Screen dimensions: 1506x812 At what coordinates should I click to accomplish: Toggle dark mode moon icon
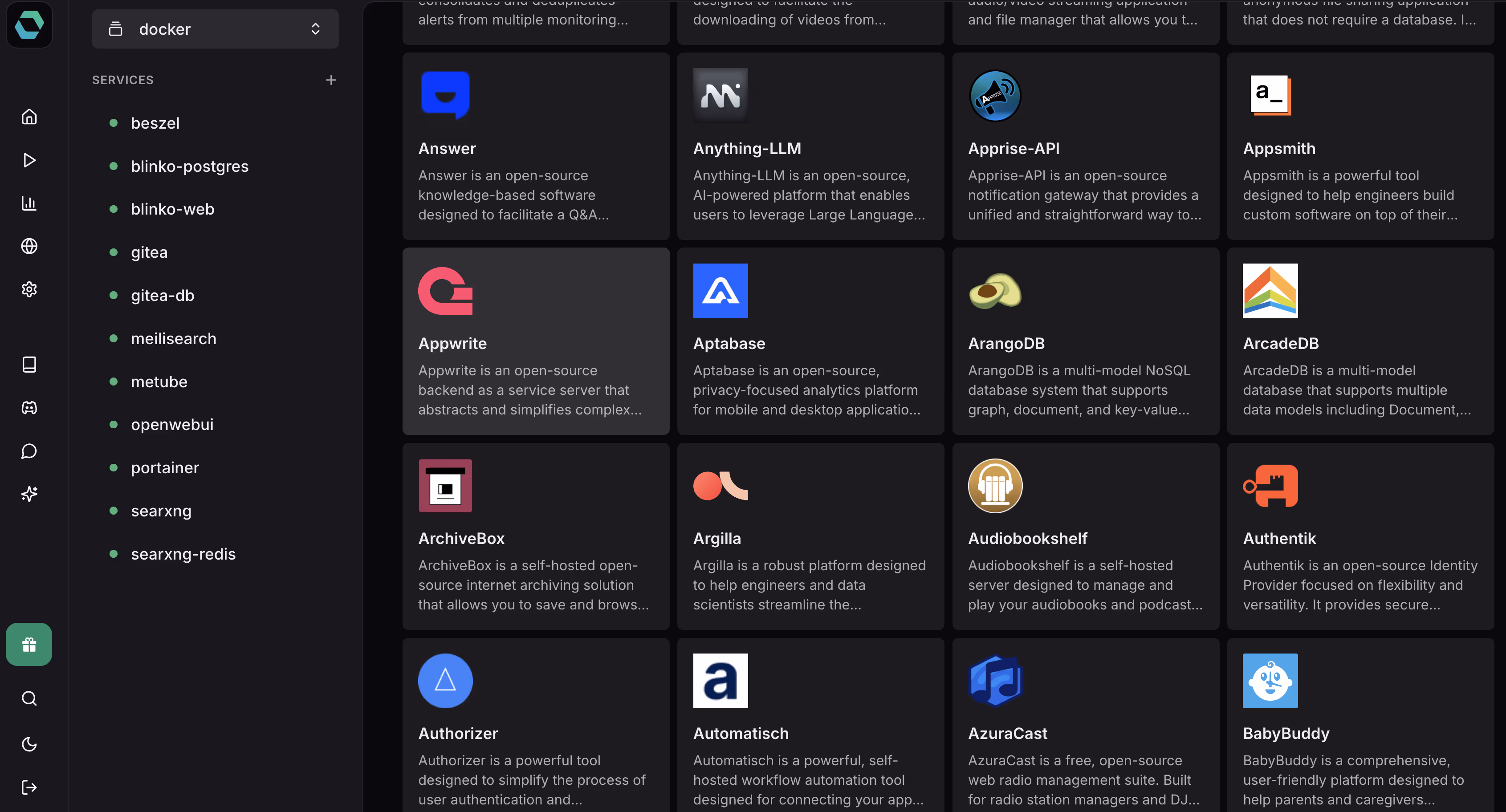29,744
